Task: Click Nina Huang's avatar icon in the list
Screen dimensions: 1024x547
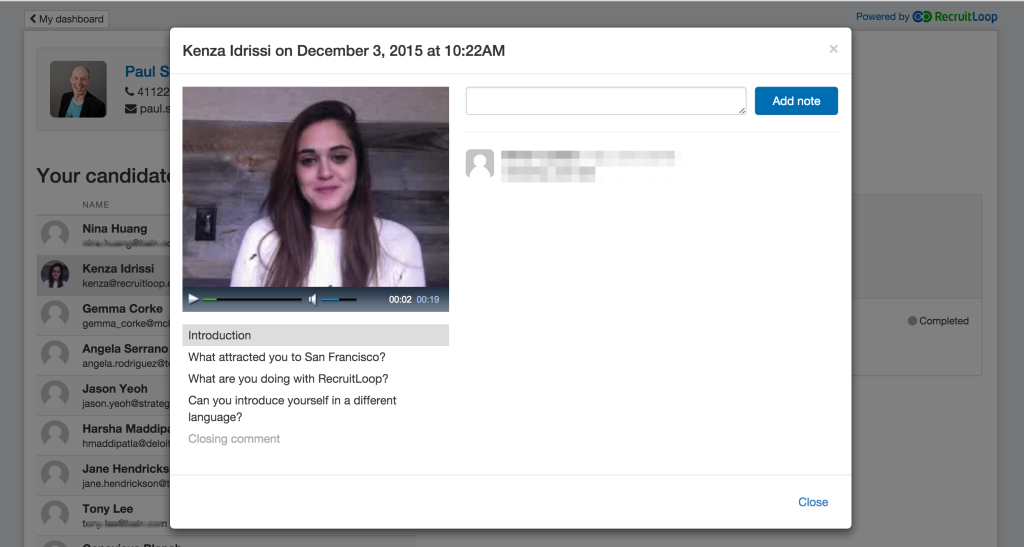Action: click(x=55, y=234)
